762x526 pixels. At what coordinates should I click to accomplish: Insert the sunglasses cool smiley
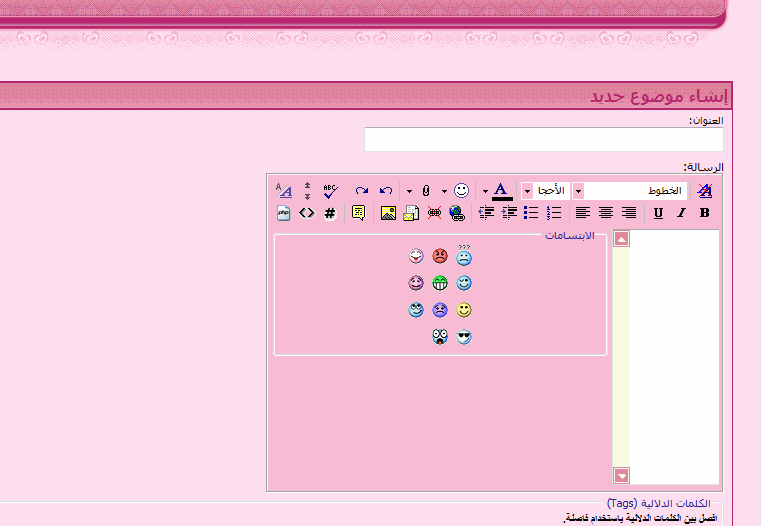pyautogui.click(x=464, y=337)
